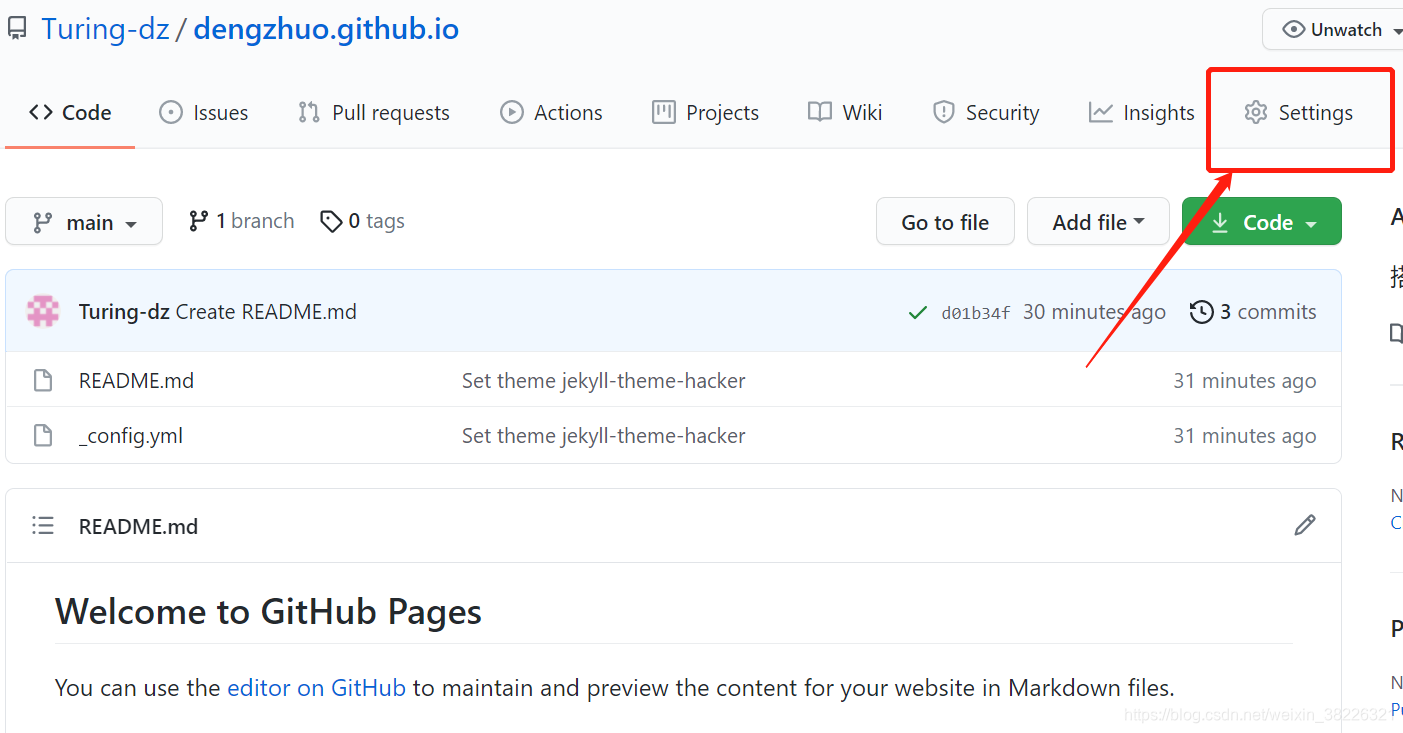
Task: Open the repository Settings tab
Action: coord(1299,113)
